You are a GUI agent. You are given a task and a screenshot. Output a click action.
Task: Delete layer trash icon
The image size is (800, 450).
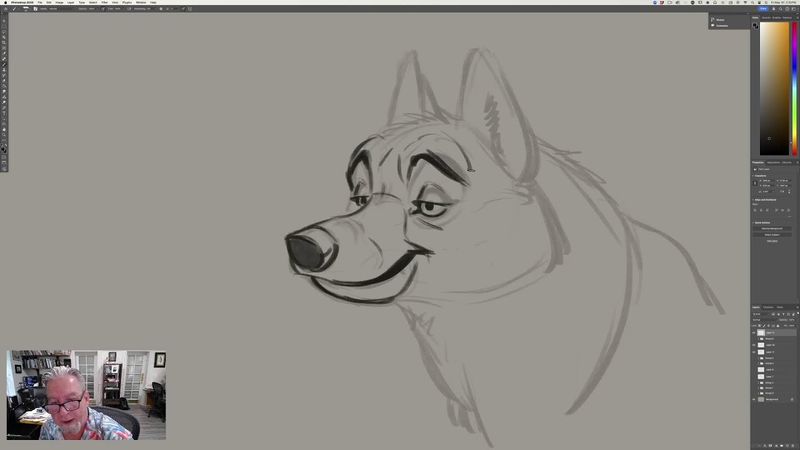(x=793, y=446)
